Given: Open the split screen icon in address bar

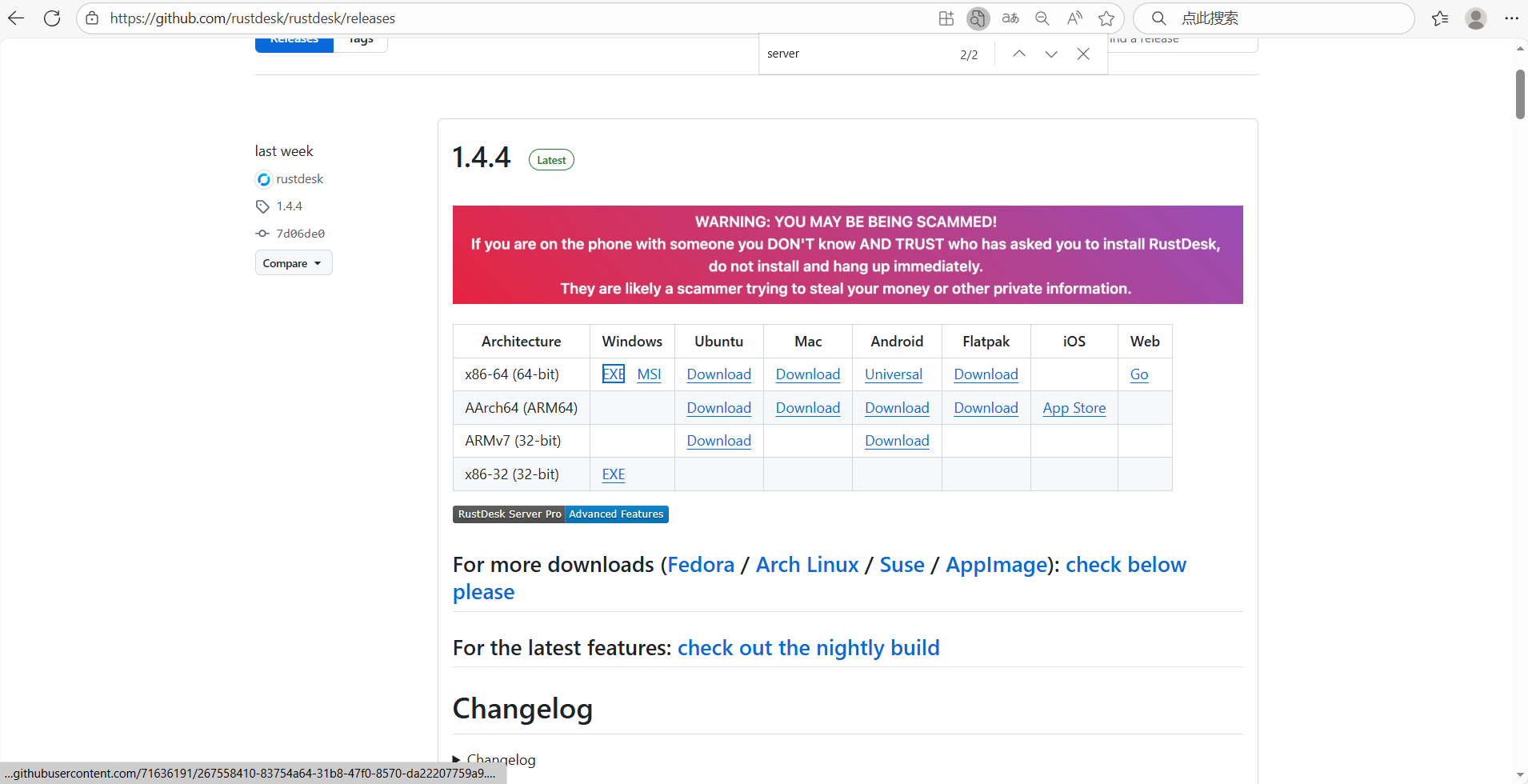Looking at the screenshot, I should (946, 18).
